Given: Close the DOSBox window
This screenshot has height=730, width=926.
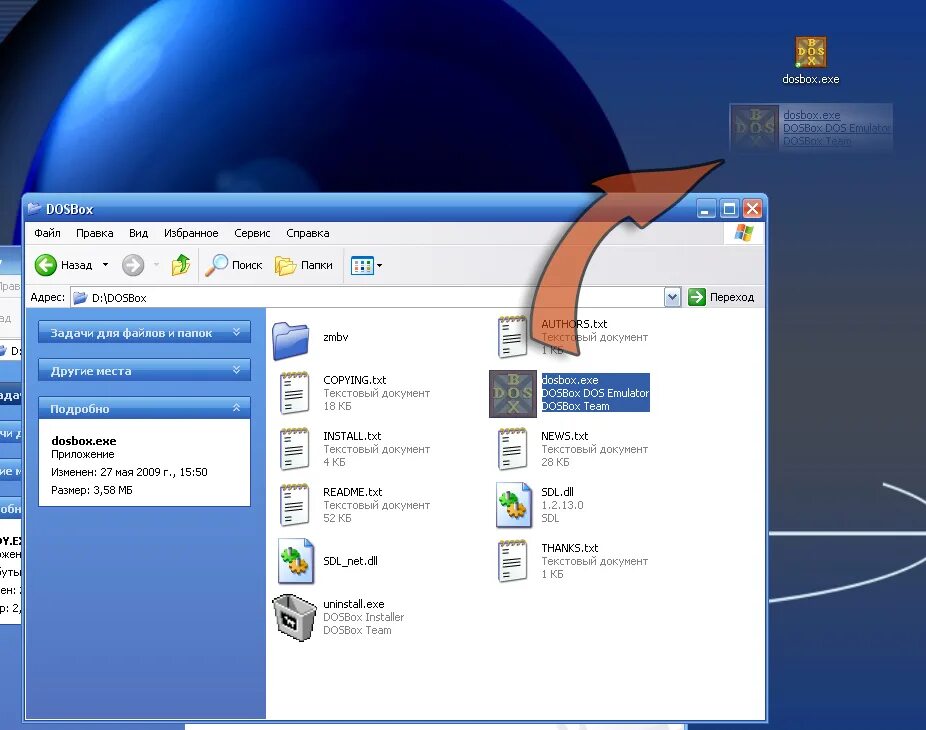Looking at the screenshot, I should pos(752,208).
